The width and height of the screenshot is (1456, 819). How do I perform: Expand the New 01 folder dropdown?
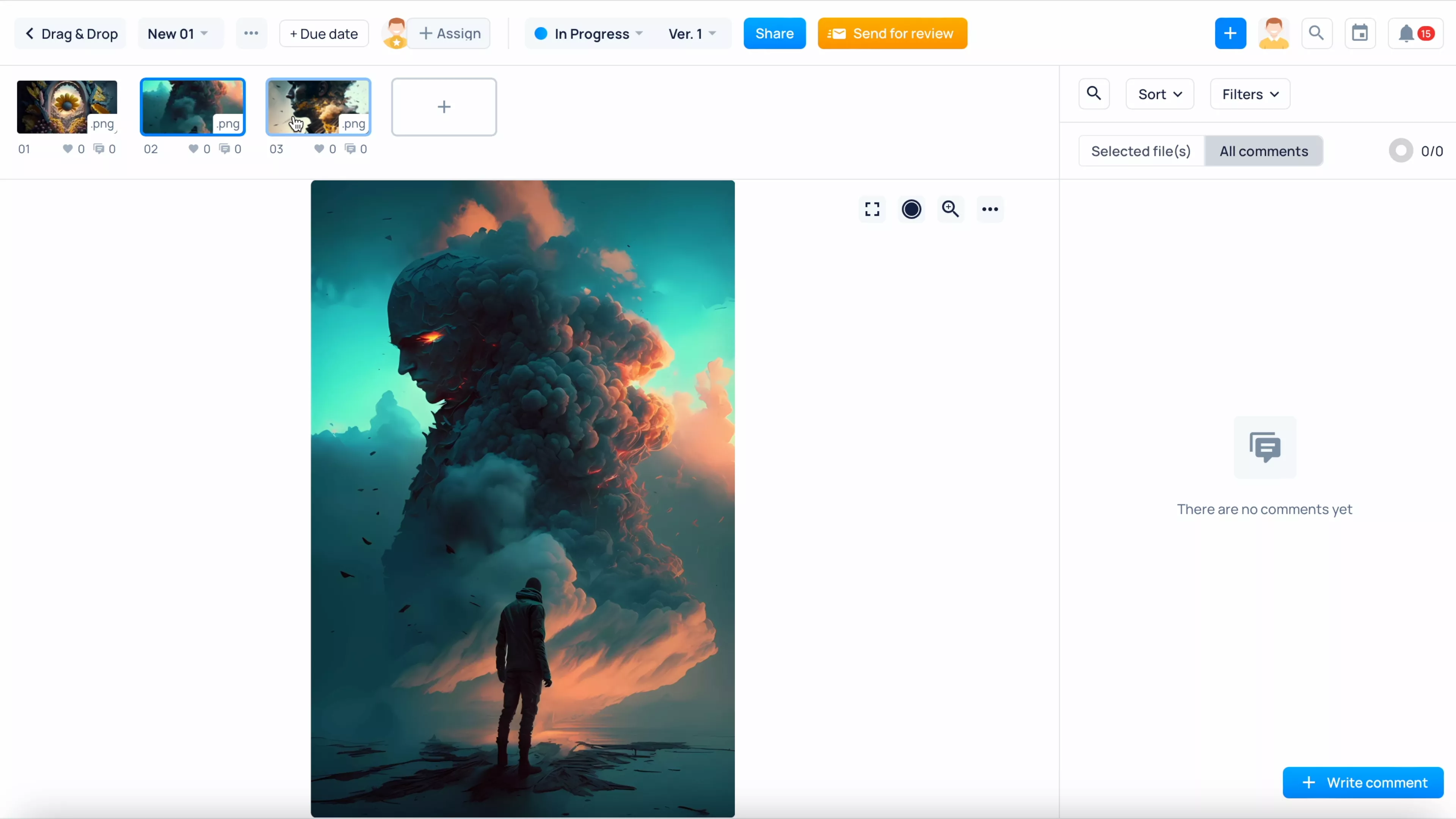(180, 33)
